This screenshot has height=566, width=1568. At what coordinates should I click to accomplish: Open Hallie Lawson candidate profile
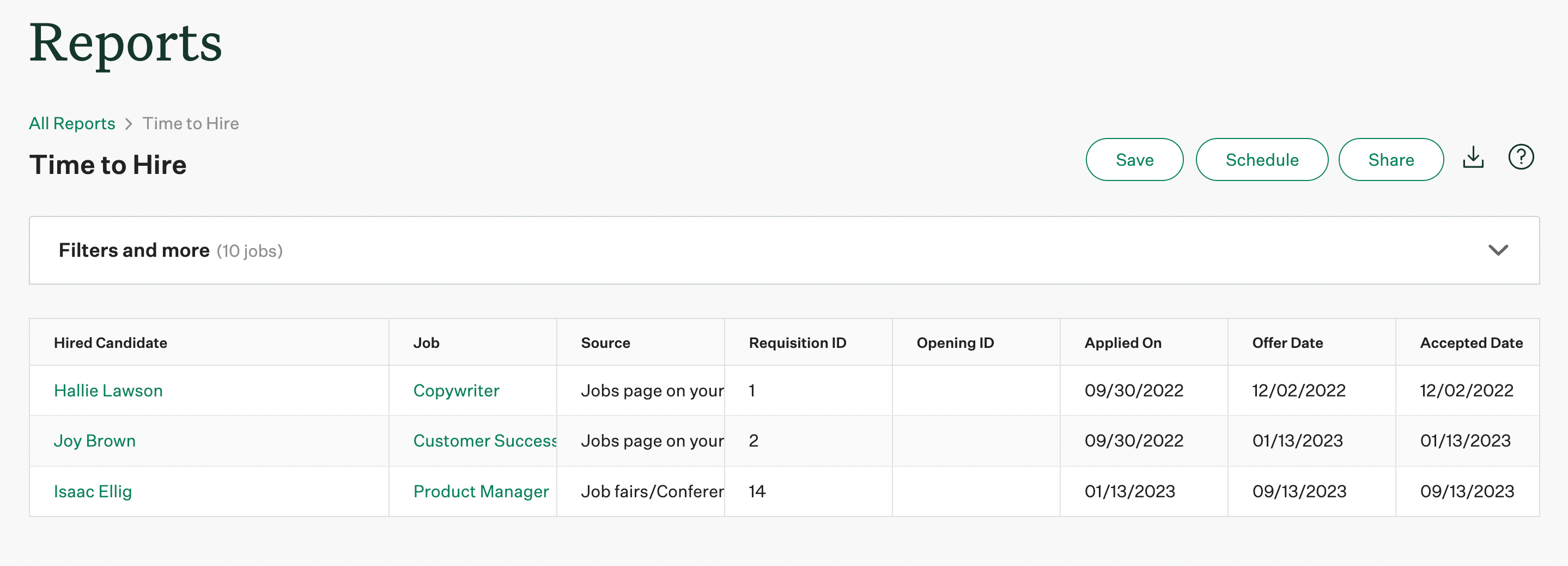108,390
